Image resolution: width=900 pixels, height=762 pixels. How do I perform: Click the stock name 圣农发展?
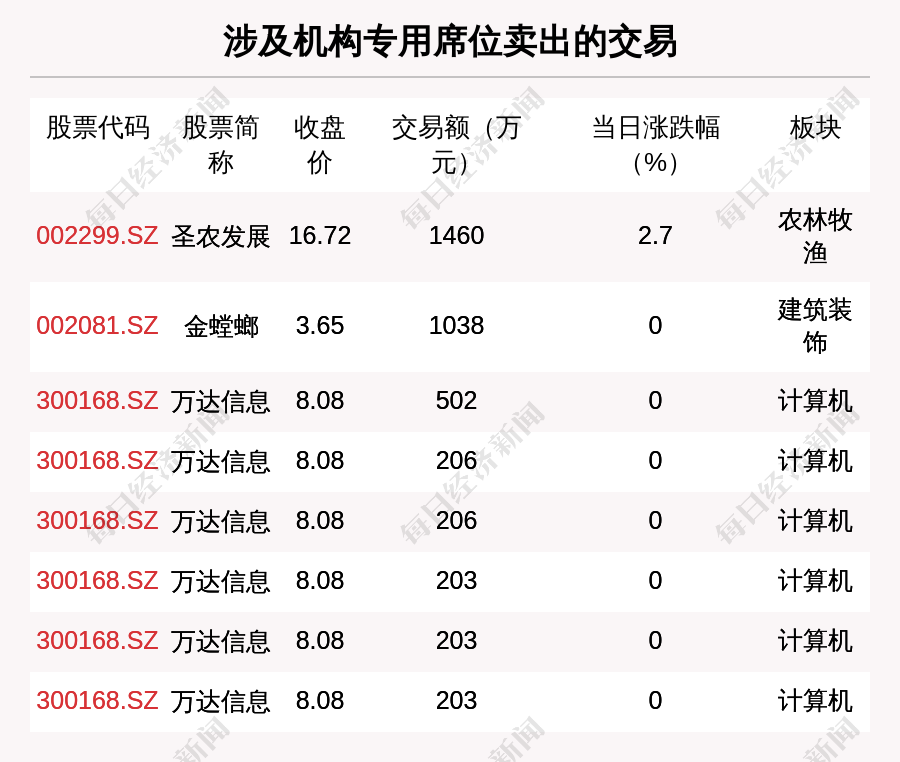[x=220, y=236]
